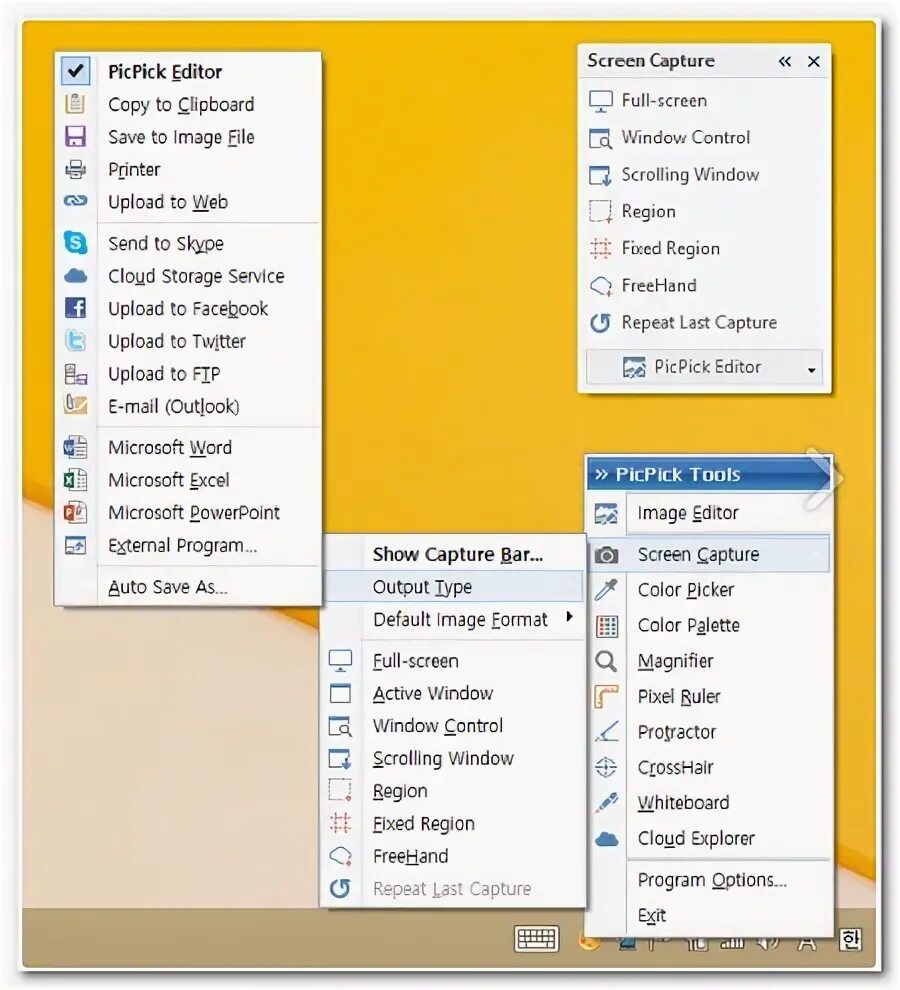This screenshot has width=900, height=990.
Task: Expand Default Image Format submenu arrow
Action: [570, 617]
